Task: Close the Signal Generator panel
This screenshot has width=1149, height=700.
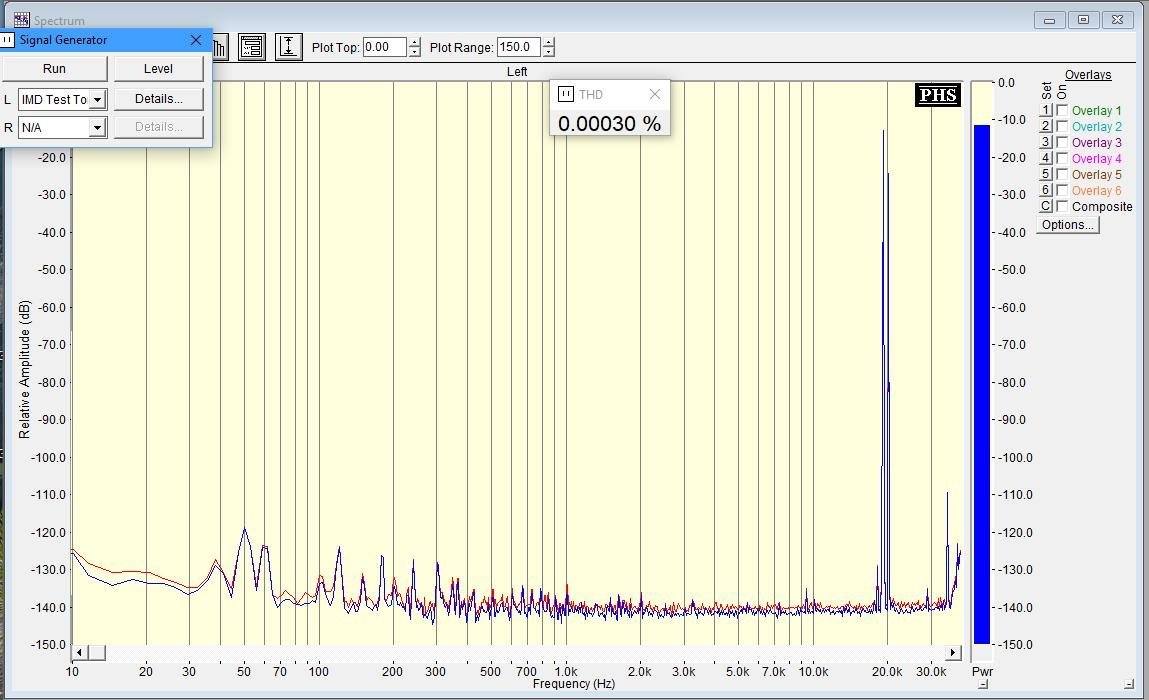Action: point(196,40)
